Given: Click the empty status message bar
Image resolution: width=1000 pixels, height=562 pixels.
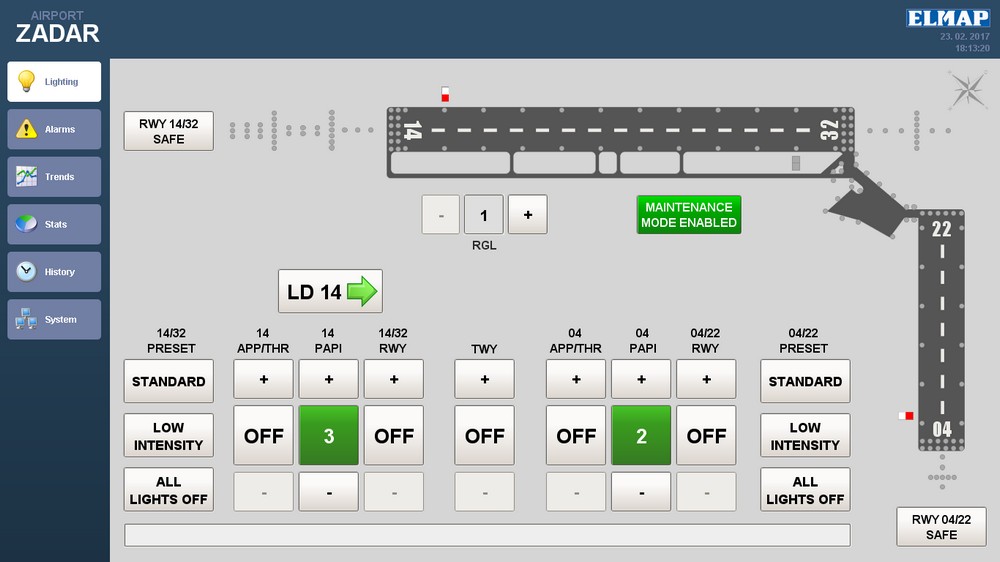Looking at the screenshot, I should tap(487, 535).
